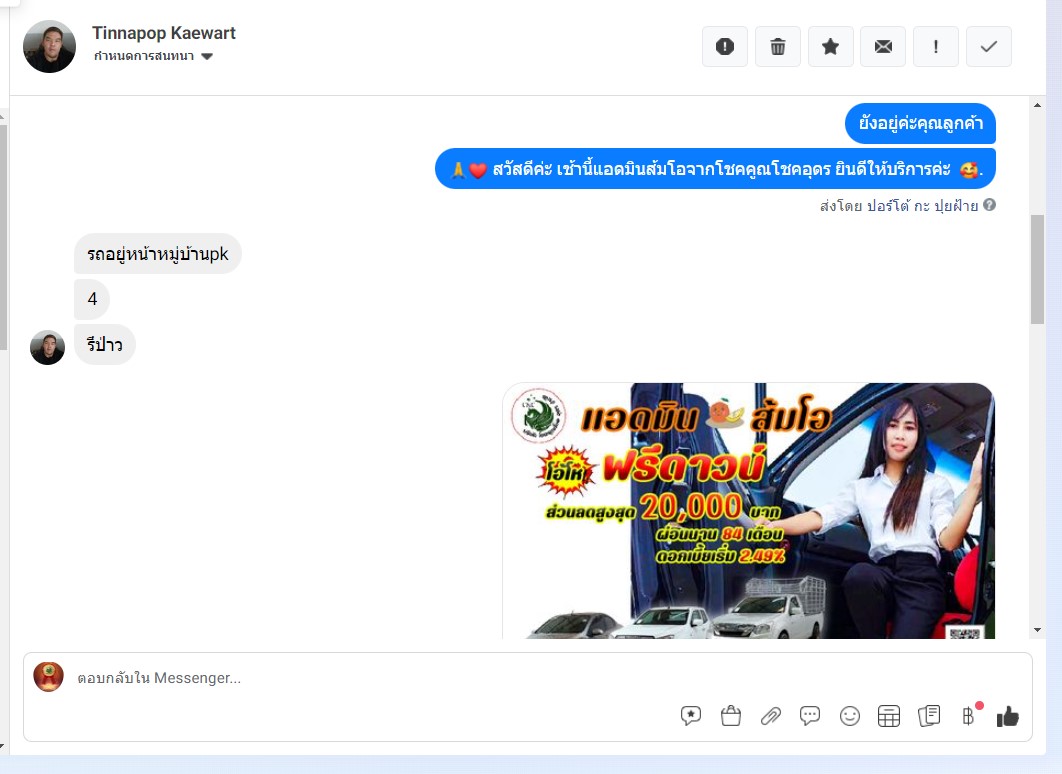The width and height of the screenshot is (1062, 774).
Task: Click chat scrollbar down arrow
Action: tap(1038, 630)
